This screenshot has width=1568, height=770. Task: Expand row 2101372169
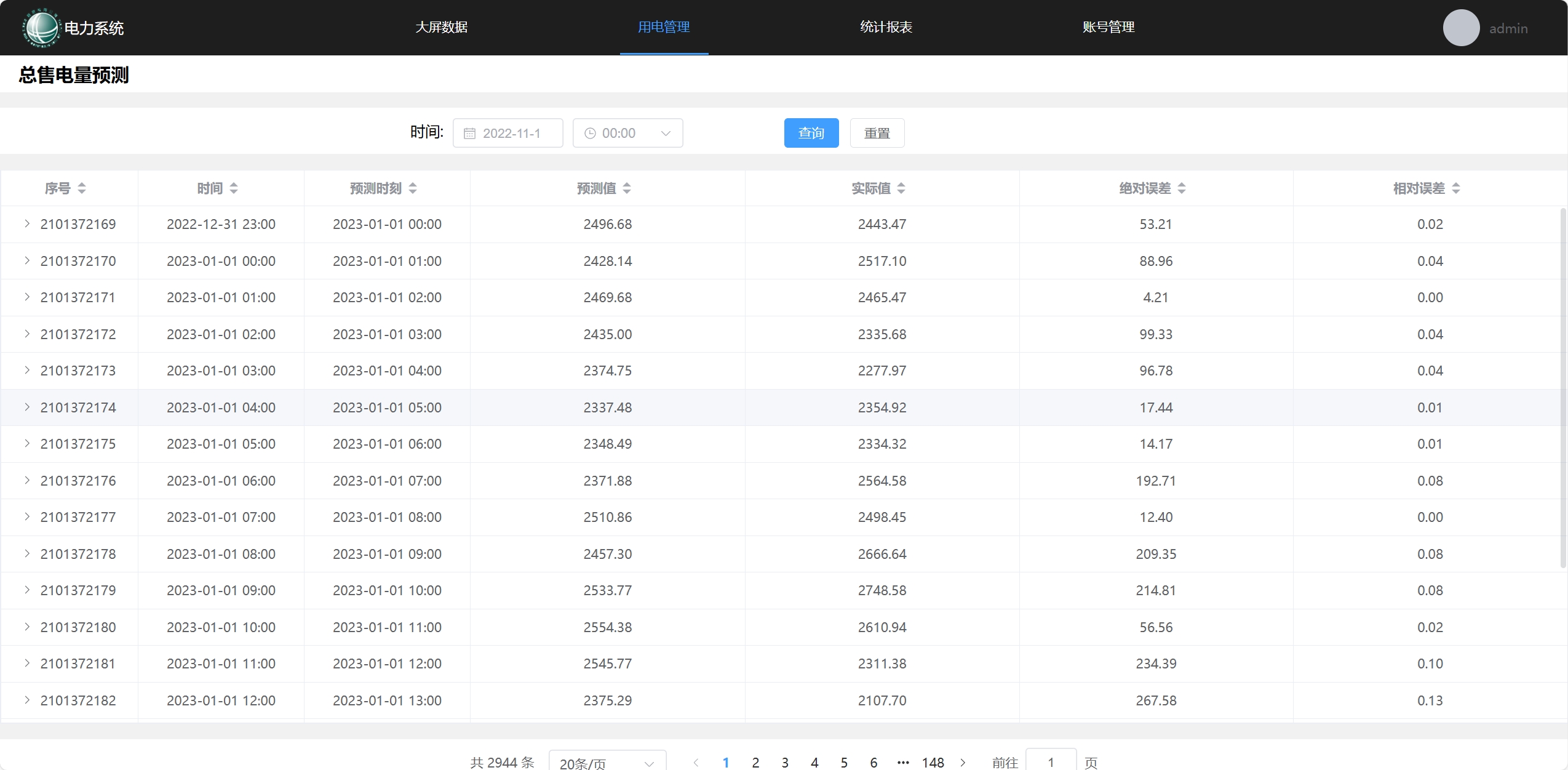tap(27, 224)
